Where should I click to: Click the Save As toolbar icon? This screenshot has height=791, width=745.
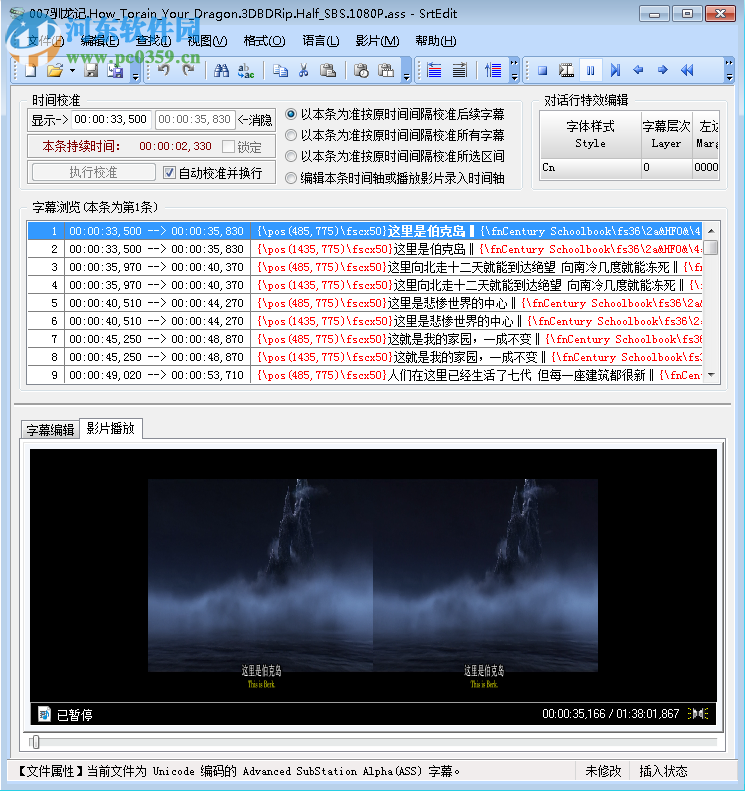pyautogui.click(x=116, y=70)
